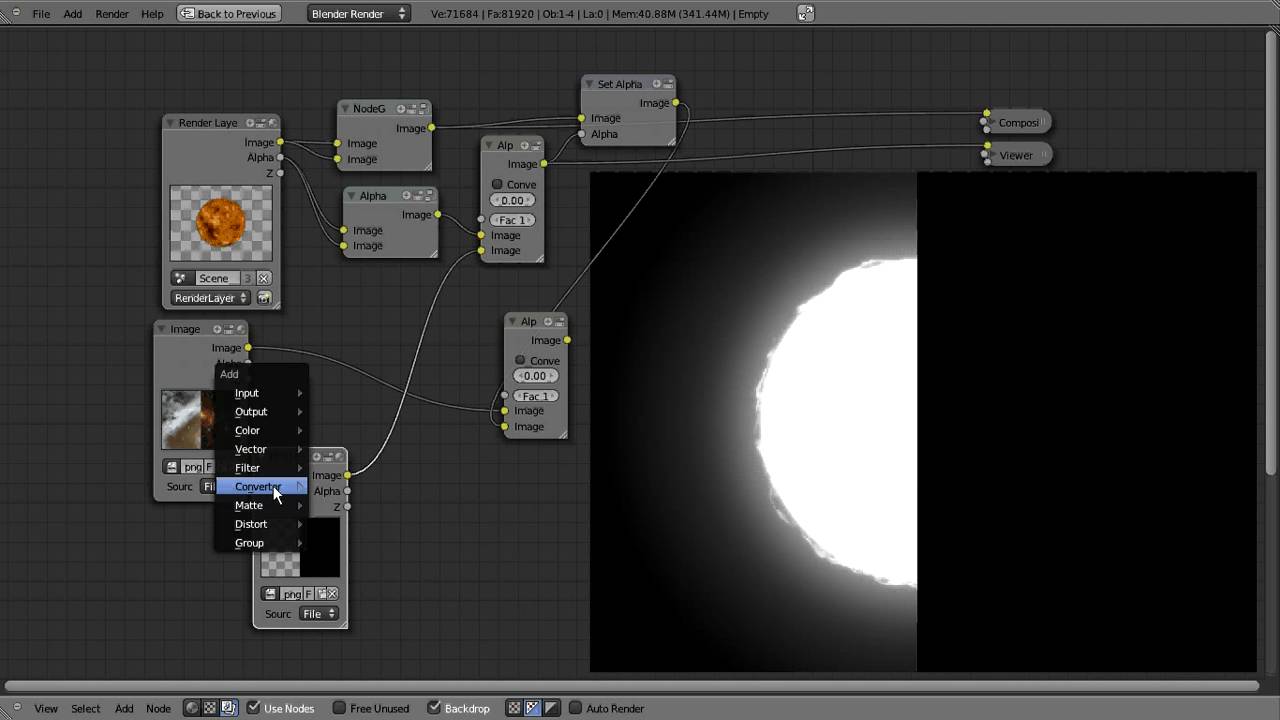
Task: Click the horizontal scrollbar of node editor
Action: [632, 686]
